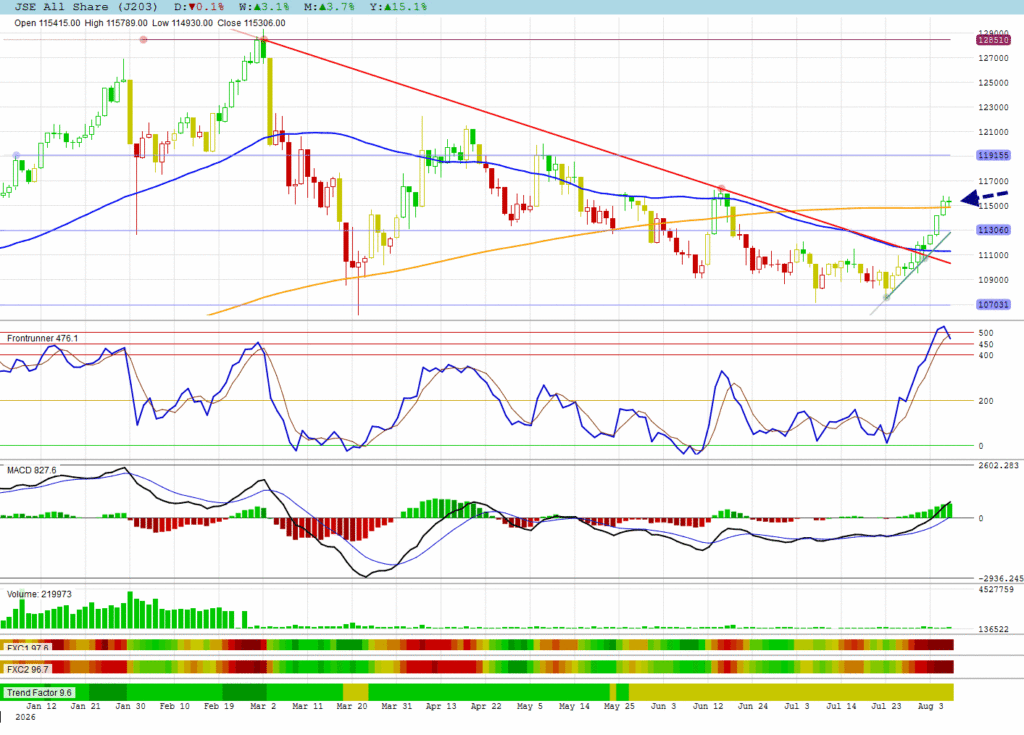Viewport: 1024px width, 735px height.
Task: Click the MACD 827.6 indicator label
Action: [x=31, y=470]
